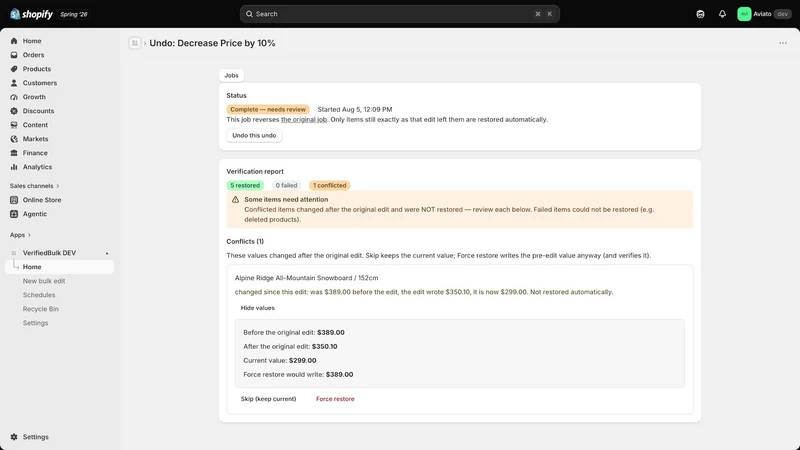Open the bottom Settings gear icon
The image size is (800, 450).
[14, 437]
